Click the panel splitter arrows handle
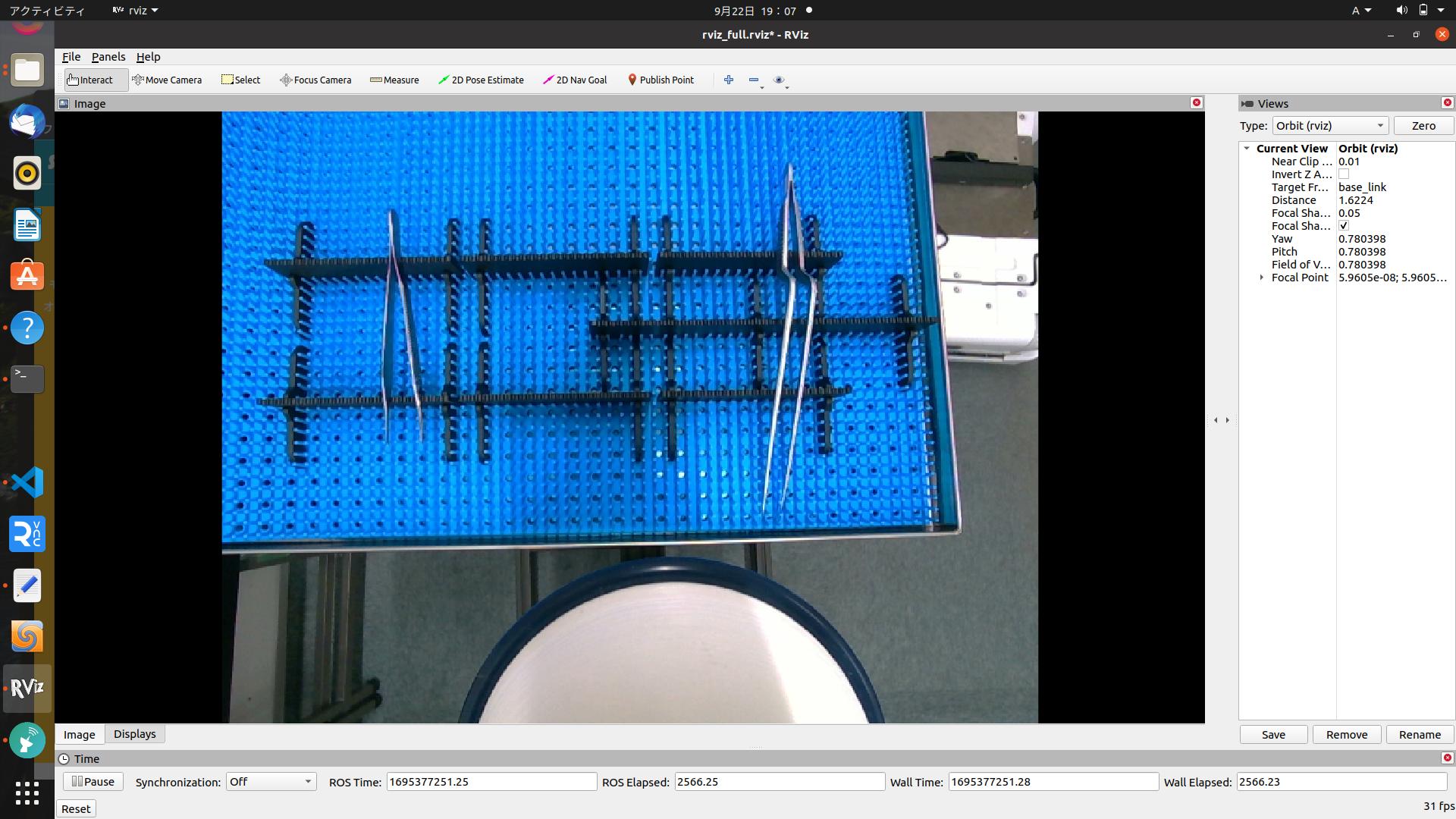 [1222, 420]
